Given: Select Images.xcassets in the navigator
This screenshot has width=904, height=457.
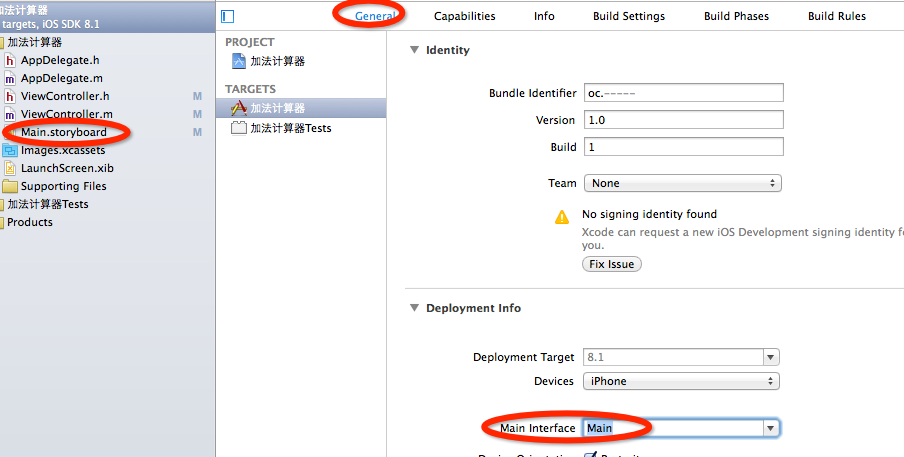Looking at the screenshot, I should tap(63, 150).
